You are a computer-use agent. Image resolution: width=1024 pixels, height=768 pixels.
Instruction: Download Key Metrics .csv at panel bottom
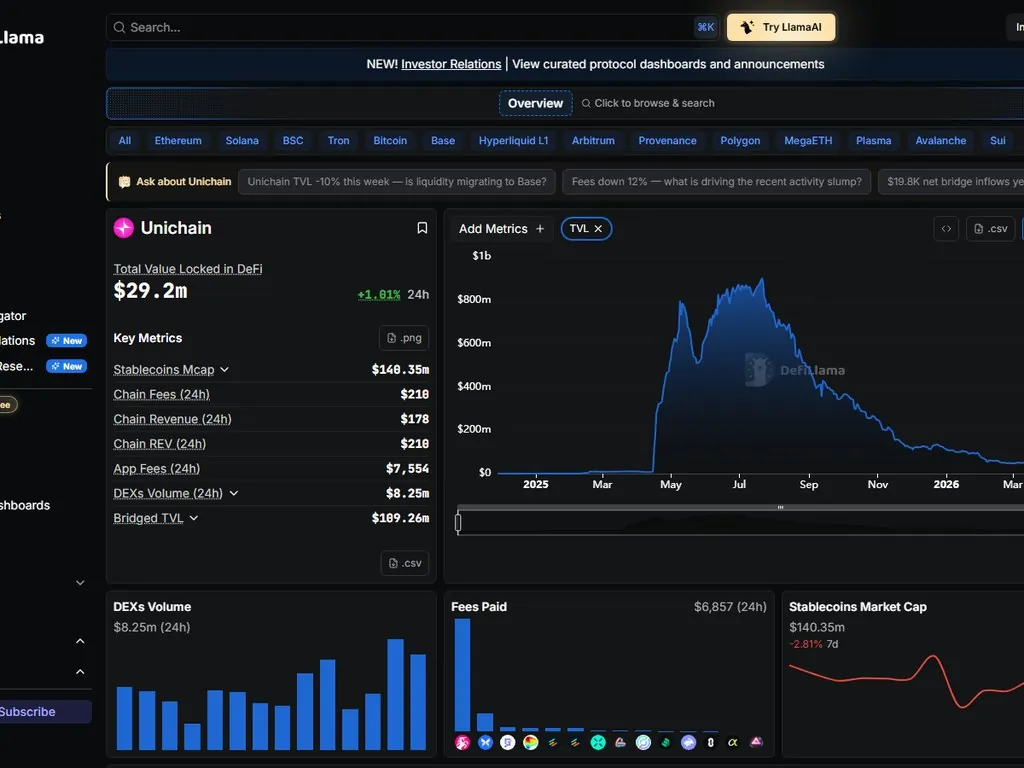[404, 563]
